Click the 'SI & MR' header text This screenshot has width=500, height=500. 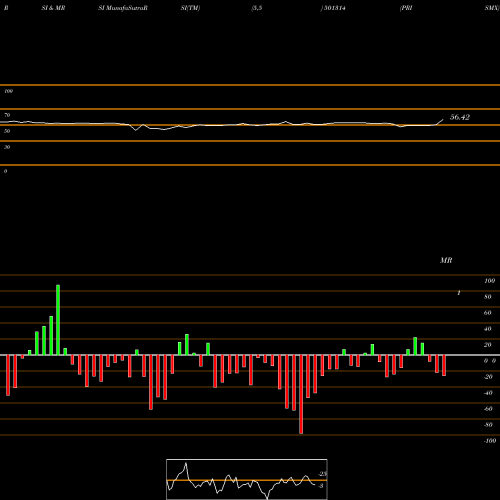(53, 8)
